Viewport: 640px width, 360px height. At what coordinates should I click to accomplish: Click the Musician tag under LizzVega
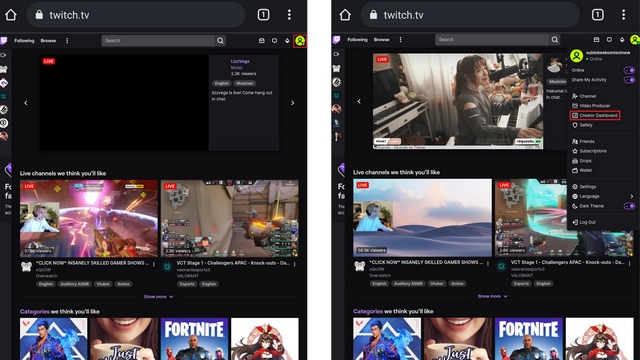[x=244, y=83]
